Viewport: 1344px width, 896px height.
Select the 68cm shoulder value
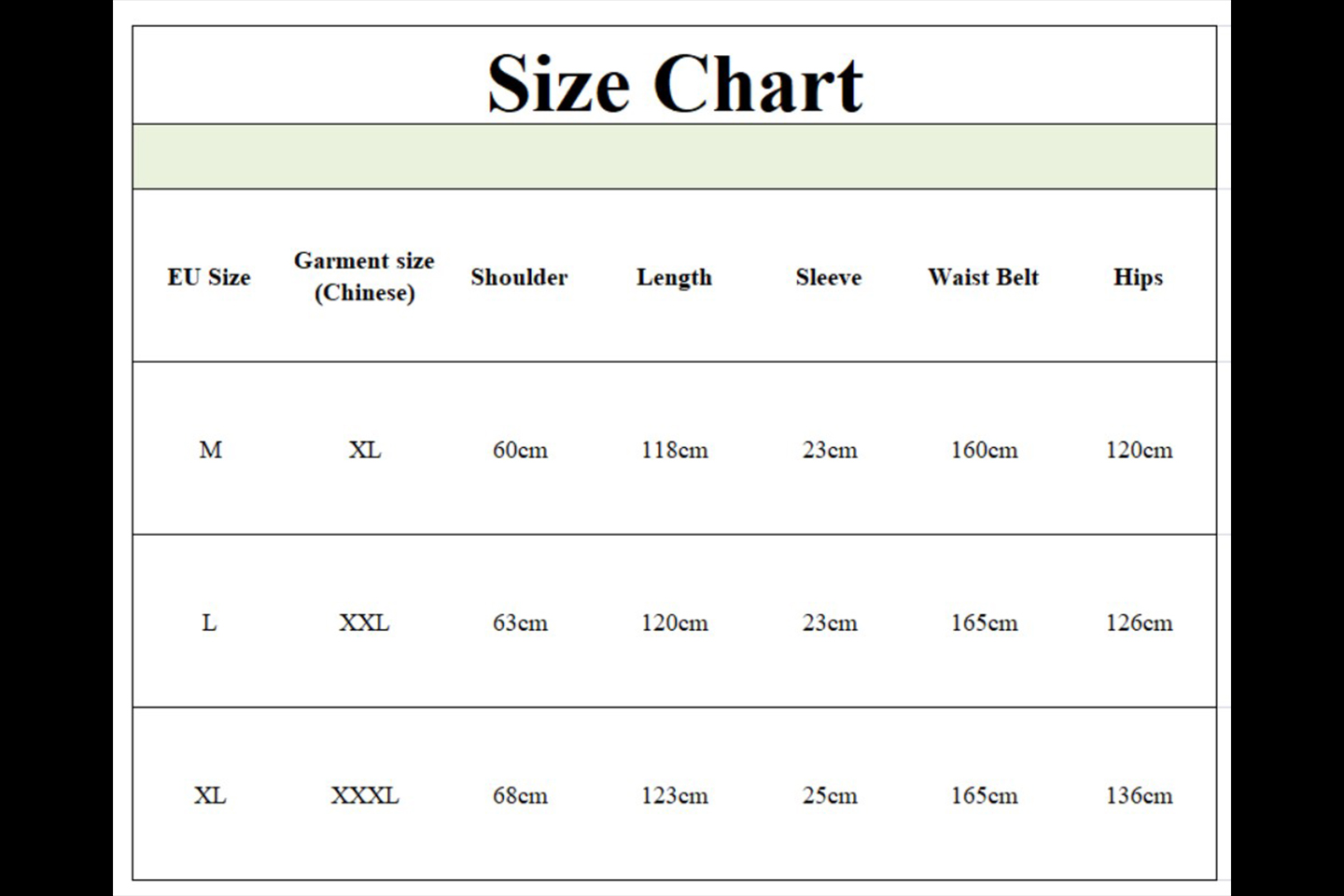(520, 795)
